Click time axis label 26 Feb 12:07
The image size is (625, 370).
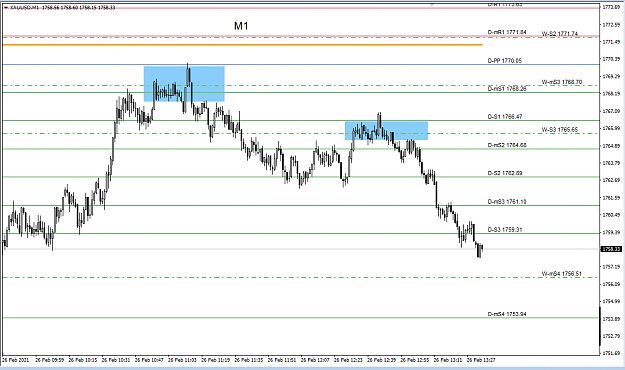(x=315, y=360)
